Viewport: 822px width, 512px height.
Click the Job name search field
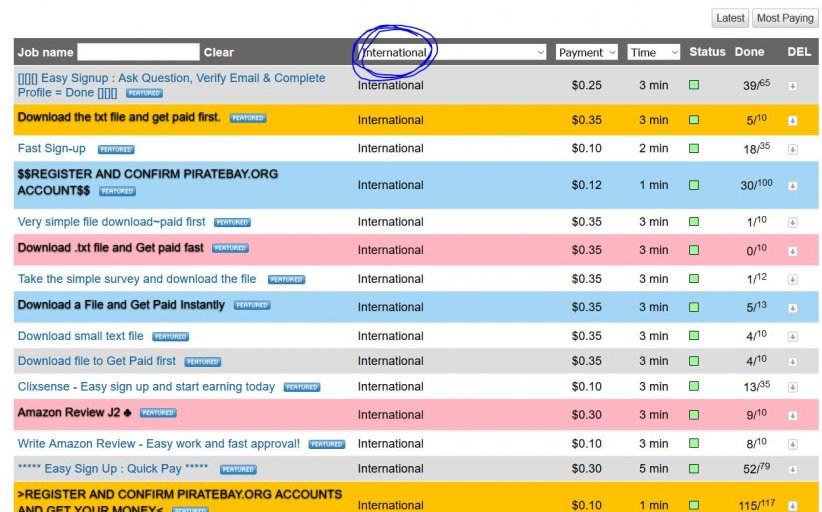click(138, 52)
